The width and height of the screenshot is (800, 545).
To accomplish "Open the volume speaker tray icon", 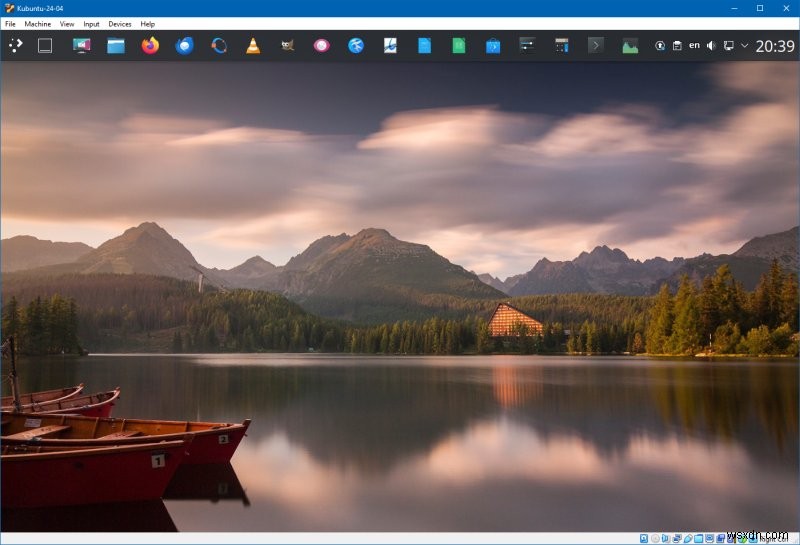I will [711, 45].
